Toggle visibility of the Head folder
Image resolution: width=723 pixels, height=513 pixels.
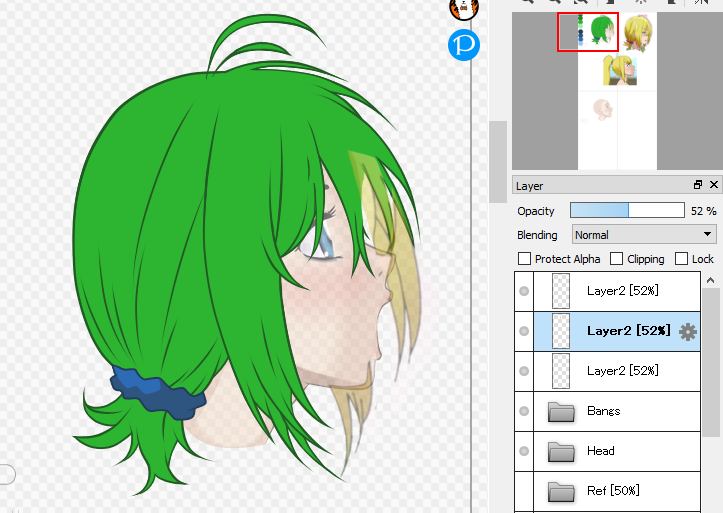point(524,451)
